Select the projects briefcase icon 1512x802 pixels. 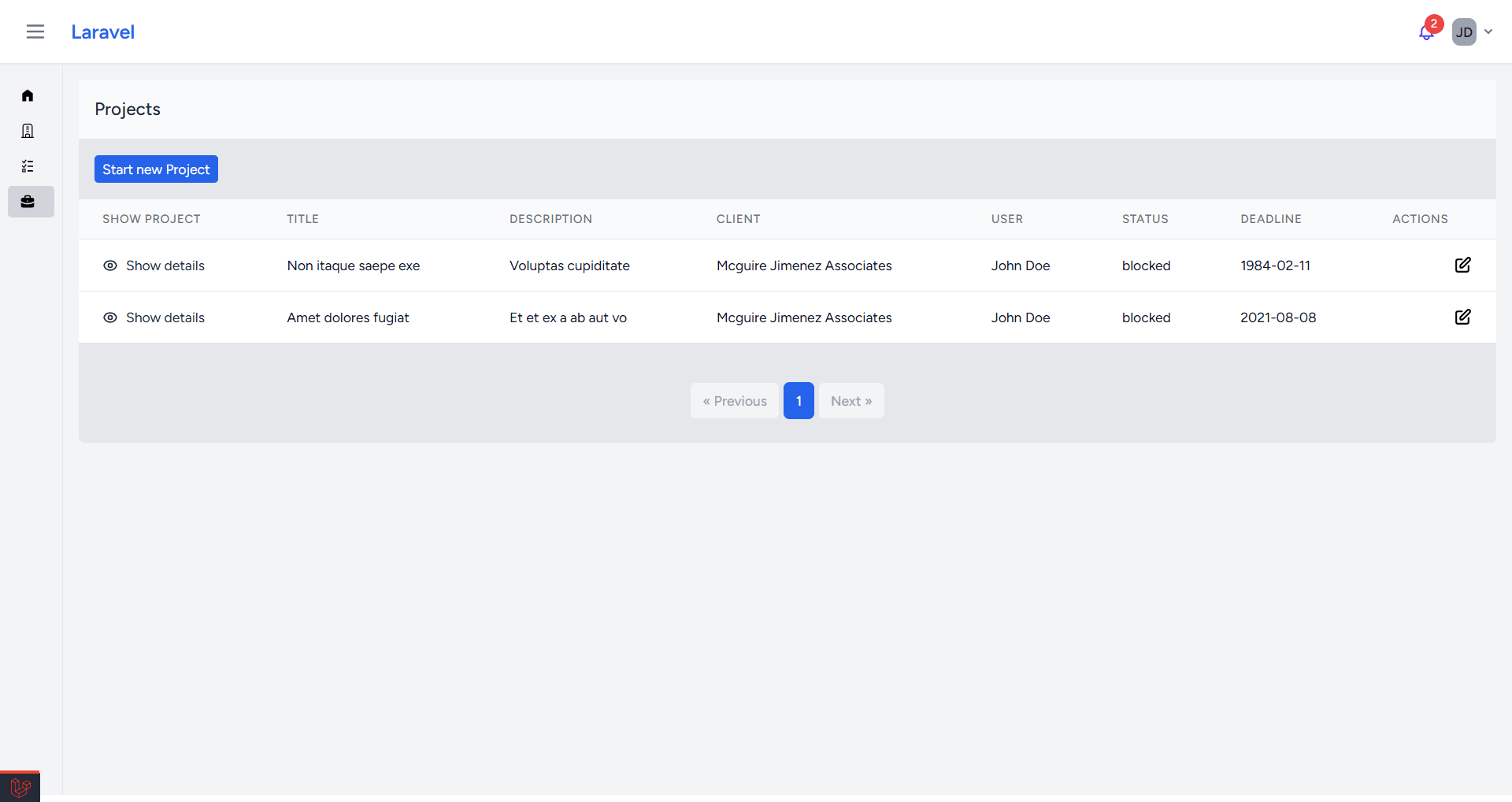pos(31,202)
